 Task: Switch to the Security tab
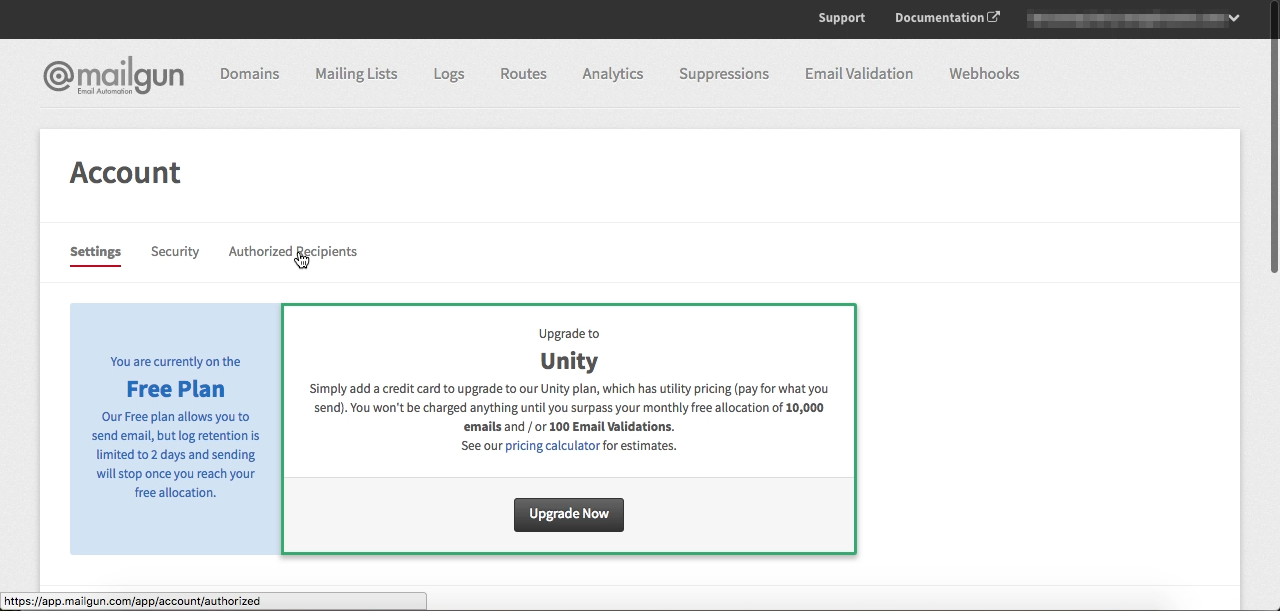pyautogui.click(x=175, y=252)
